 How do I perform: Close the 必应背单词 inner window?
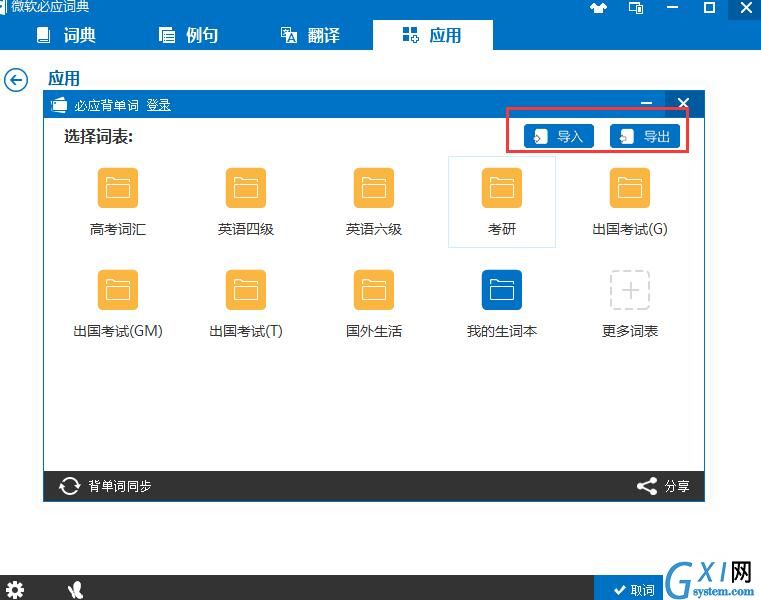pos(683,103)
